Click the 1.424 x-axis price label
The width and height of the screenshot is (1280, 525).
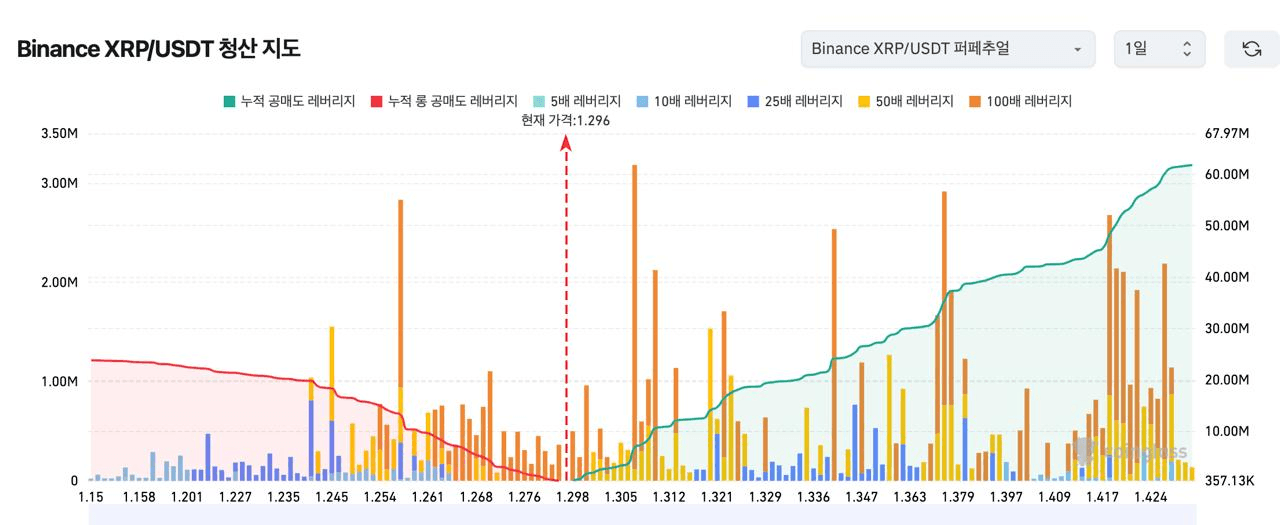(x=1151, y=497)
